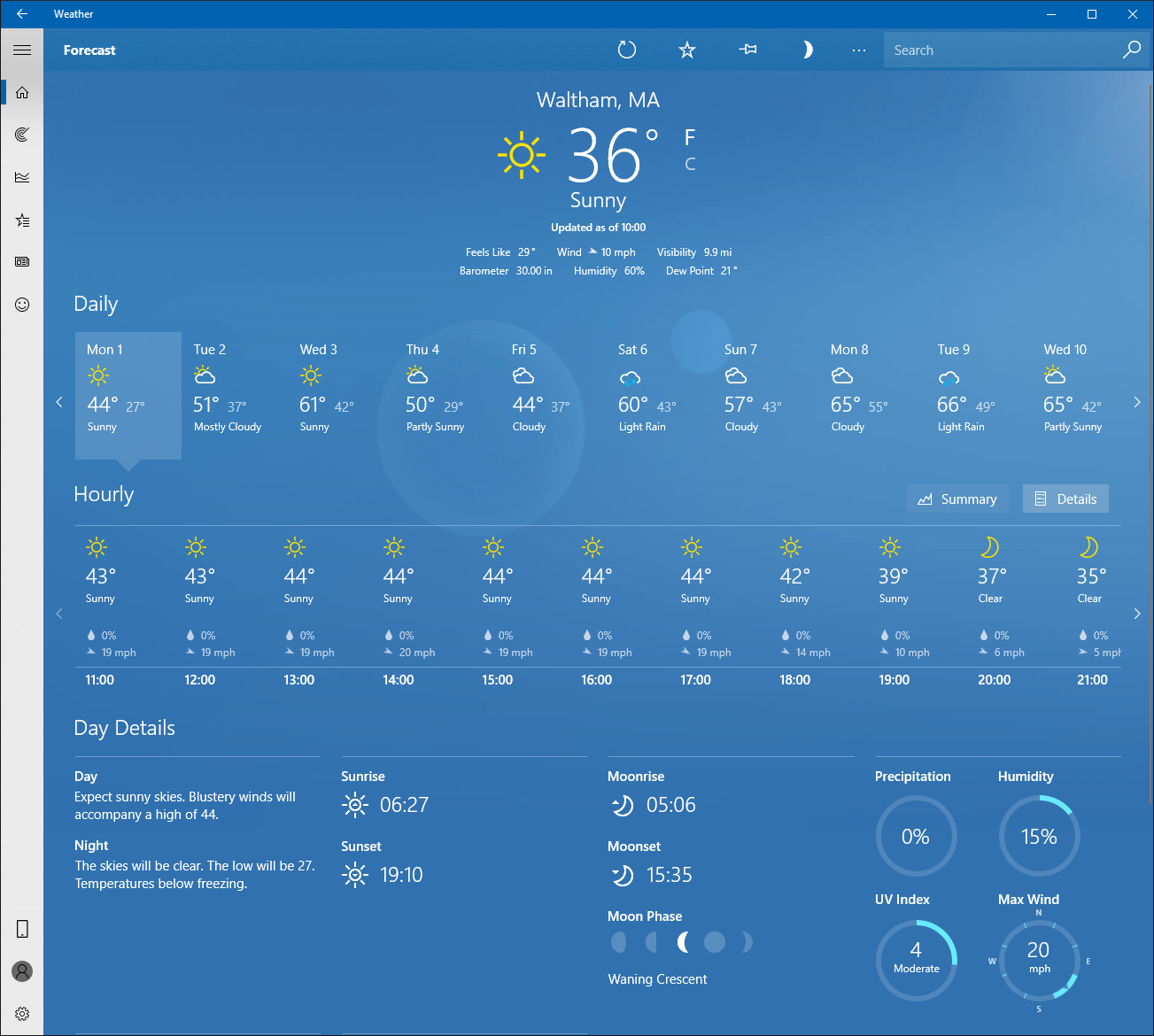Click the vertical scrollbar on right edge
Viewport: 1154px width, 1036px height.
tap(1150, 443)
